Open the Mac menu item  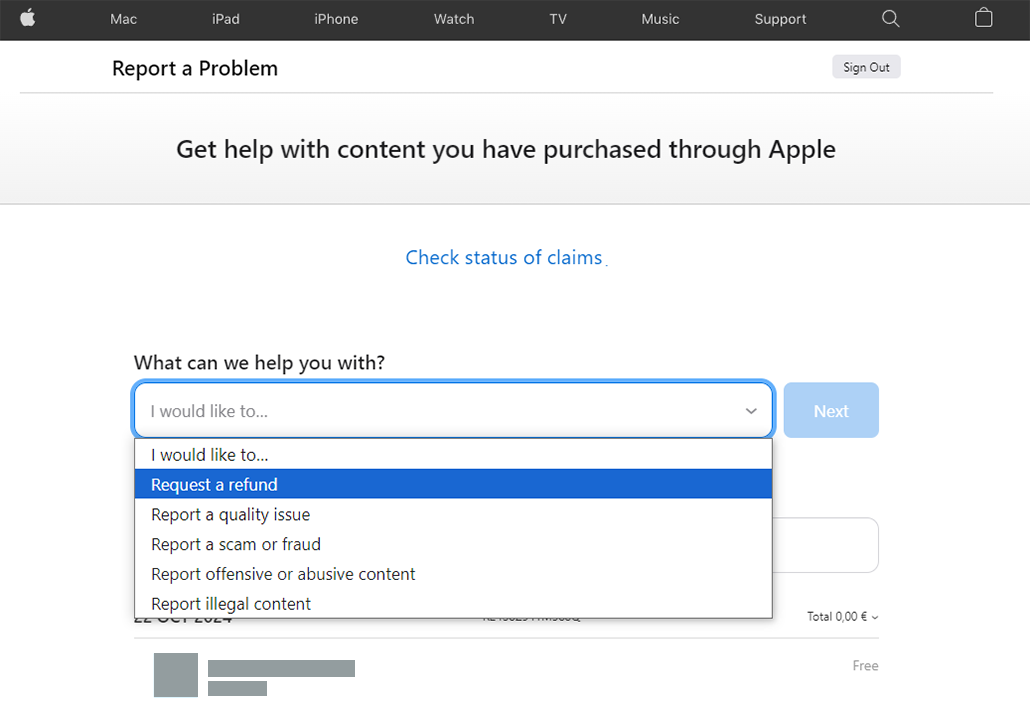[x=123, y=19]
